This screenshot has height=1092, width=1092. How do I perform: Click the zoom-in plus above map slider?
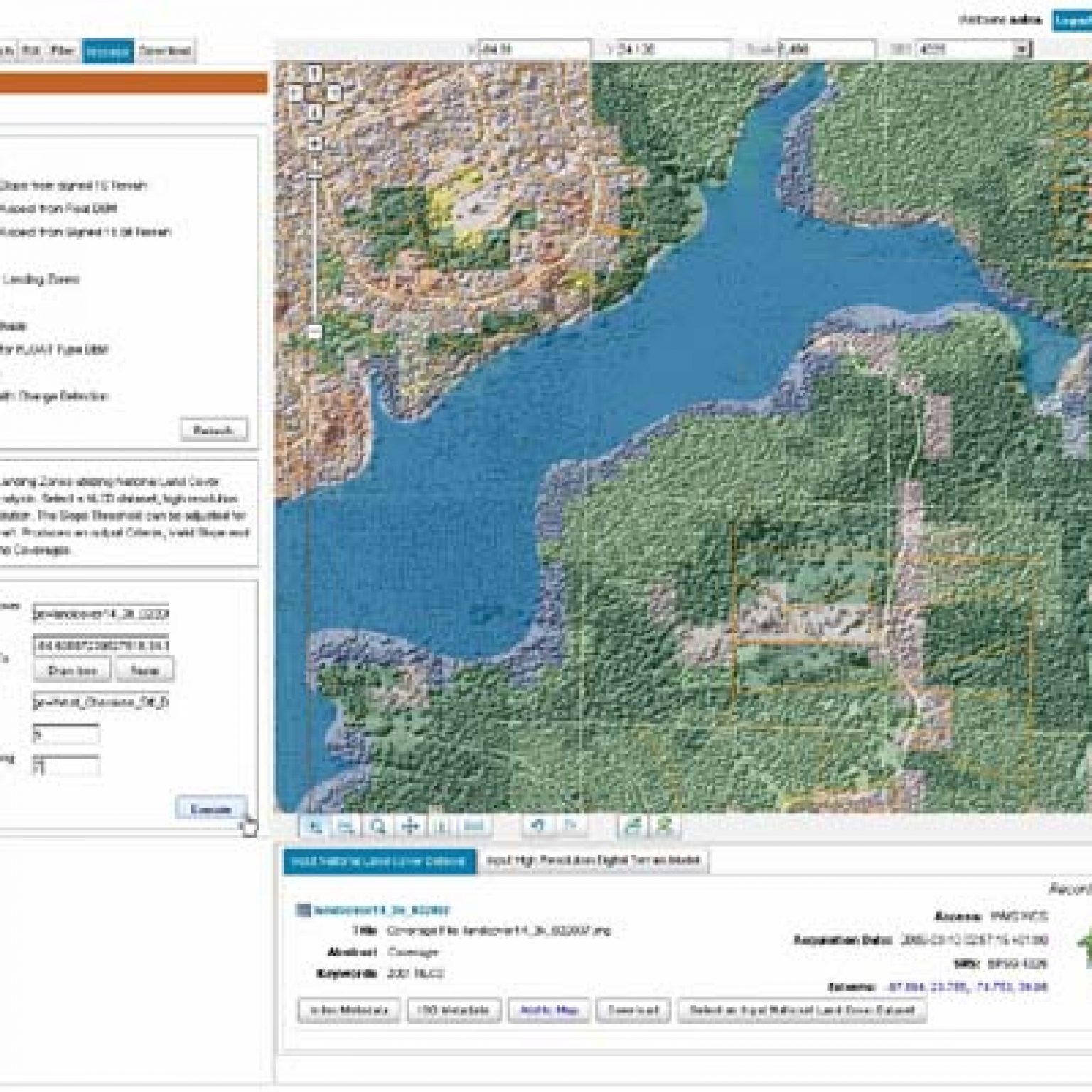tap(315, 143)
